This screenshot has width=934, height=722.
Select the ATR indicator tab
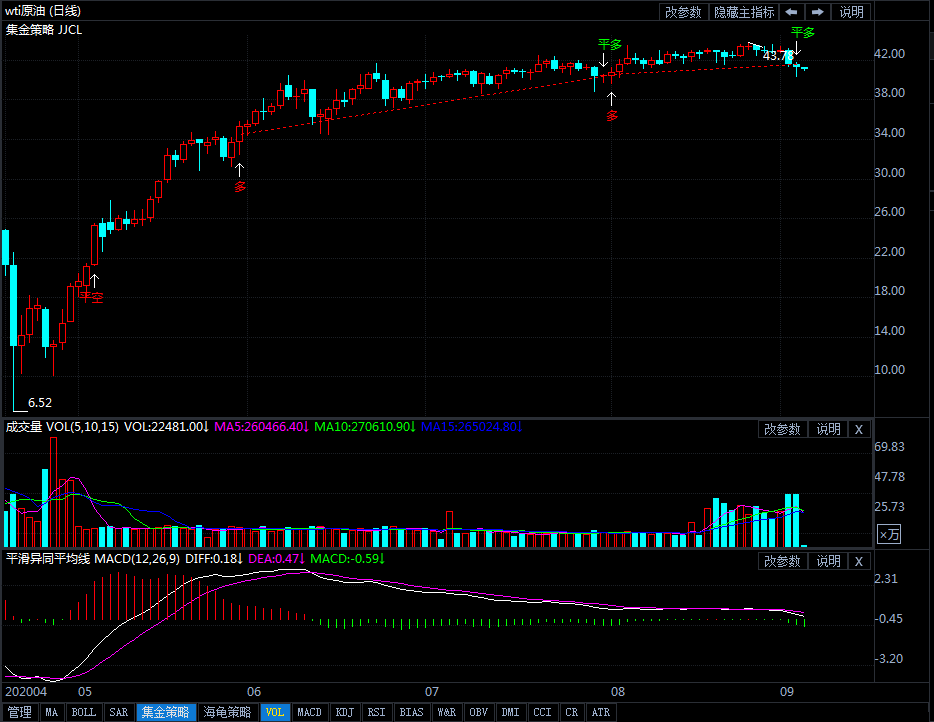pyautogui.click(x=600, y=712)
